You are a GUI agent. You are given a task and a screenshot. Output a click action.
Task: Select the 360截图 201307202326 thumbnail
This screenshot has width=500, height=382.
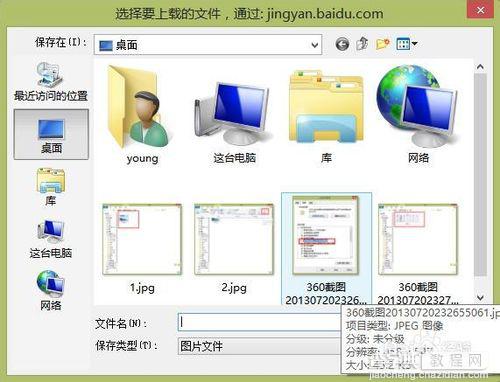(x=326, y=249)
